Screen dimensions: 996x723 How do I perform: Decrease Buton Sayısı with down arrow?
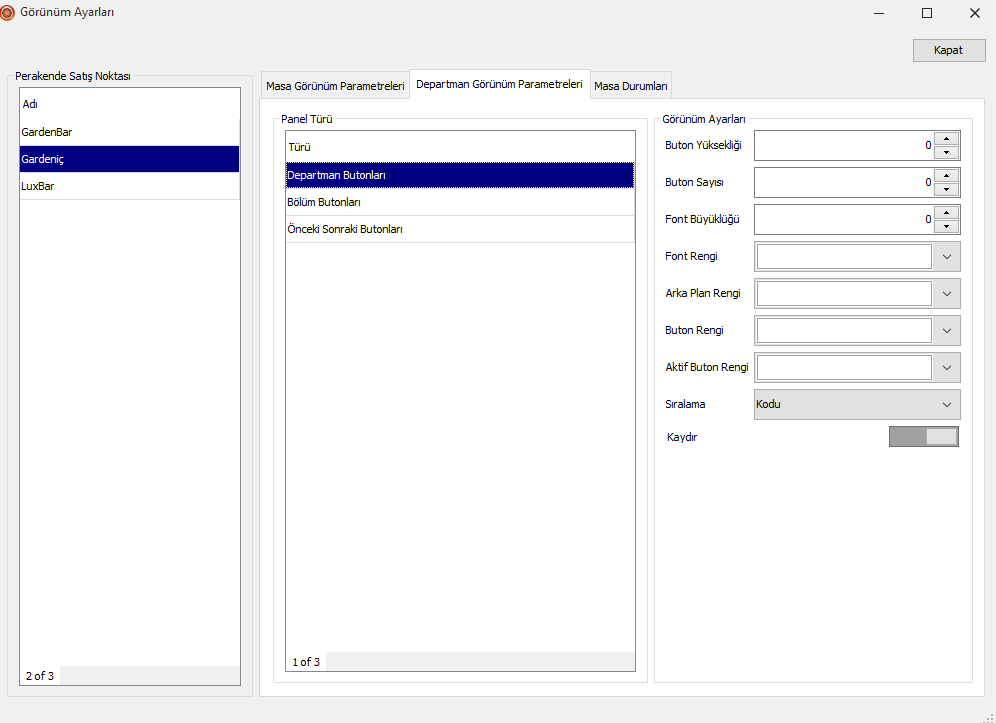[946, 190]
